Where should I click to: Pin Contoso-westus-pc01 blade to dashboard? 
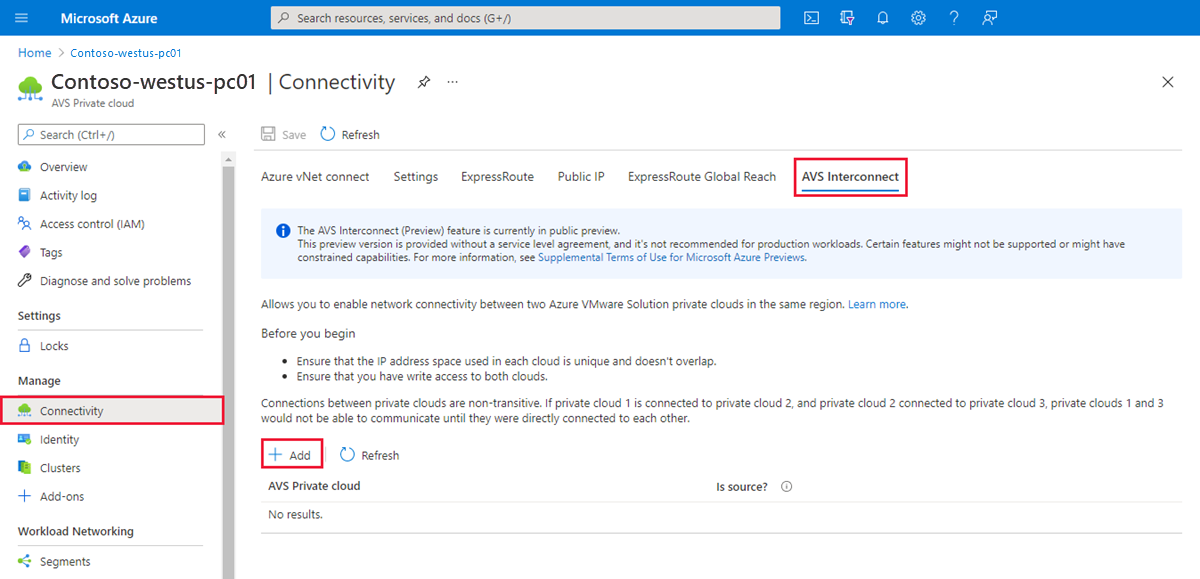(424, 82)
